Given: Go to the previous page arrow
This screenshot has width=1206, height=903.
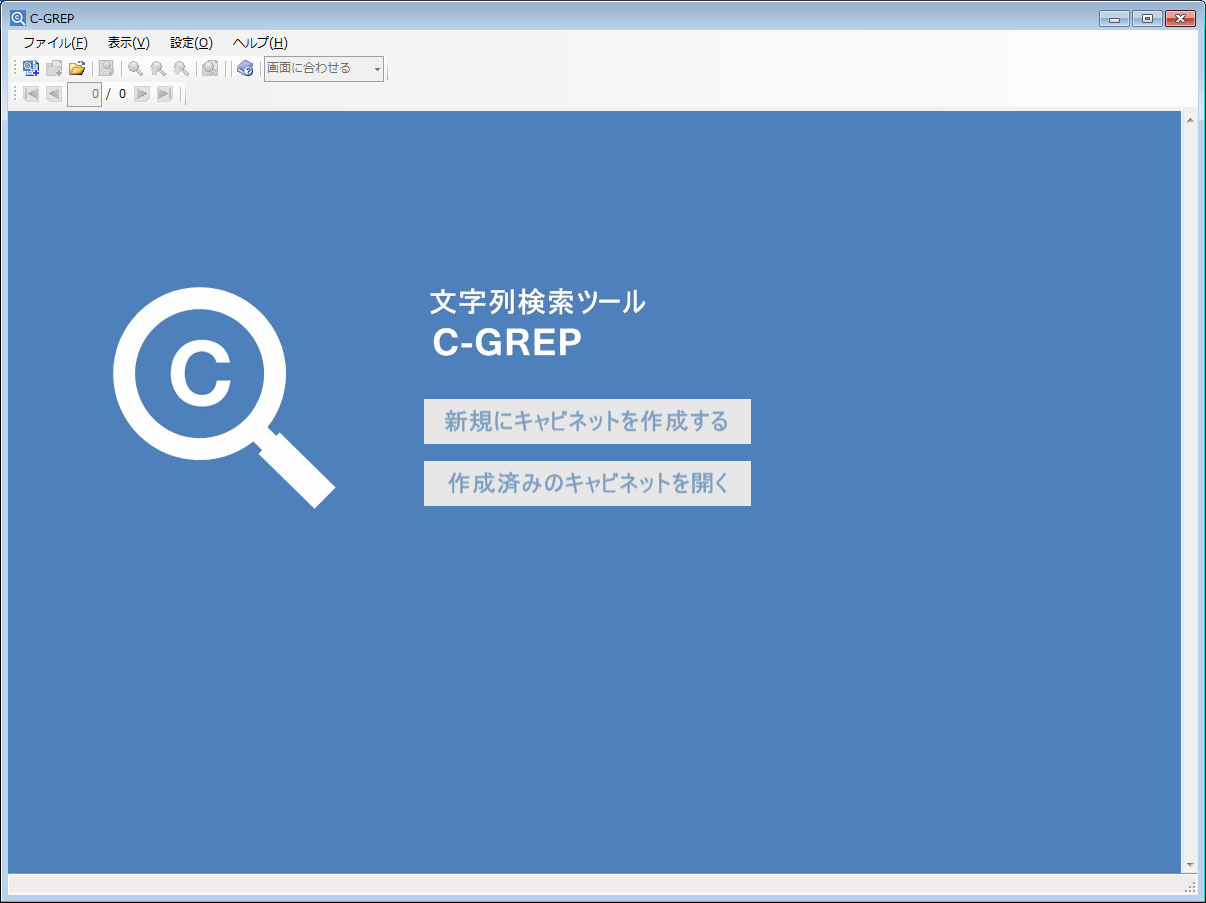Looking at the screenshot, I should [54, 94].
